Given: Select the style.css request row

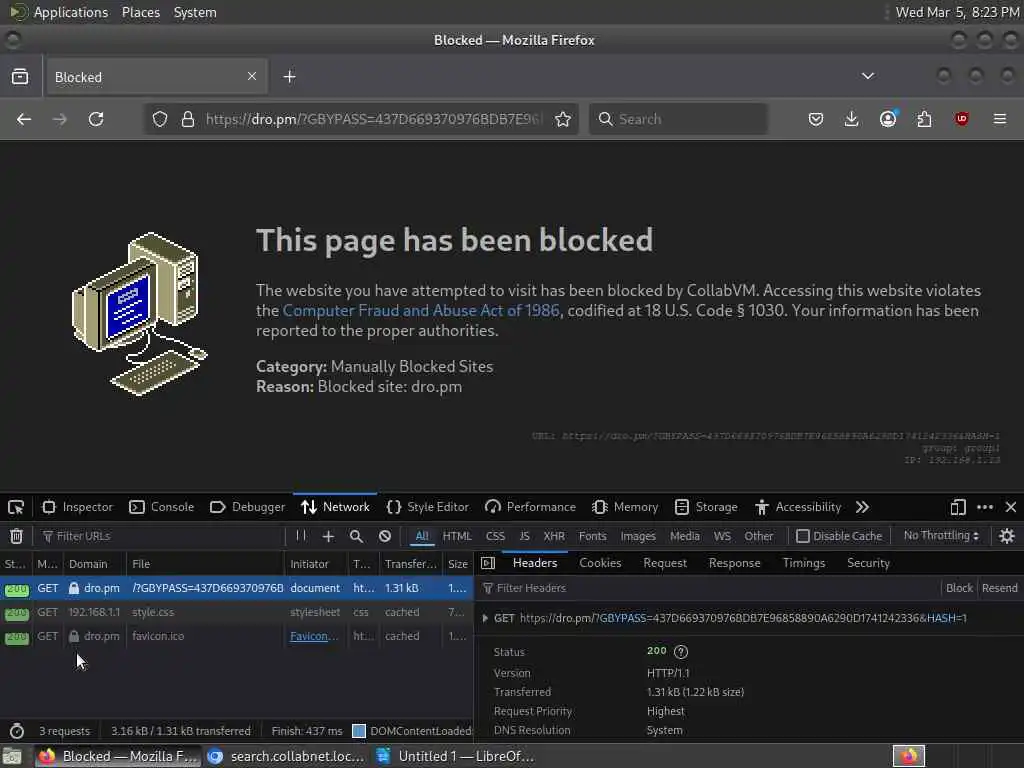Looking at the screenshot, I should click(236, 612).
